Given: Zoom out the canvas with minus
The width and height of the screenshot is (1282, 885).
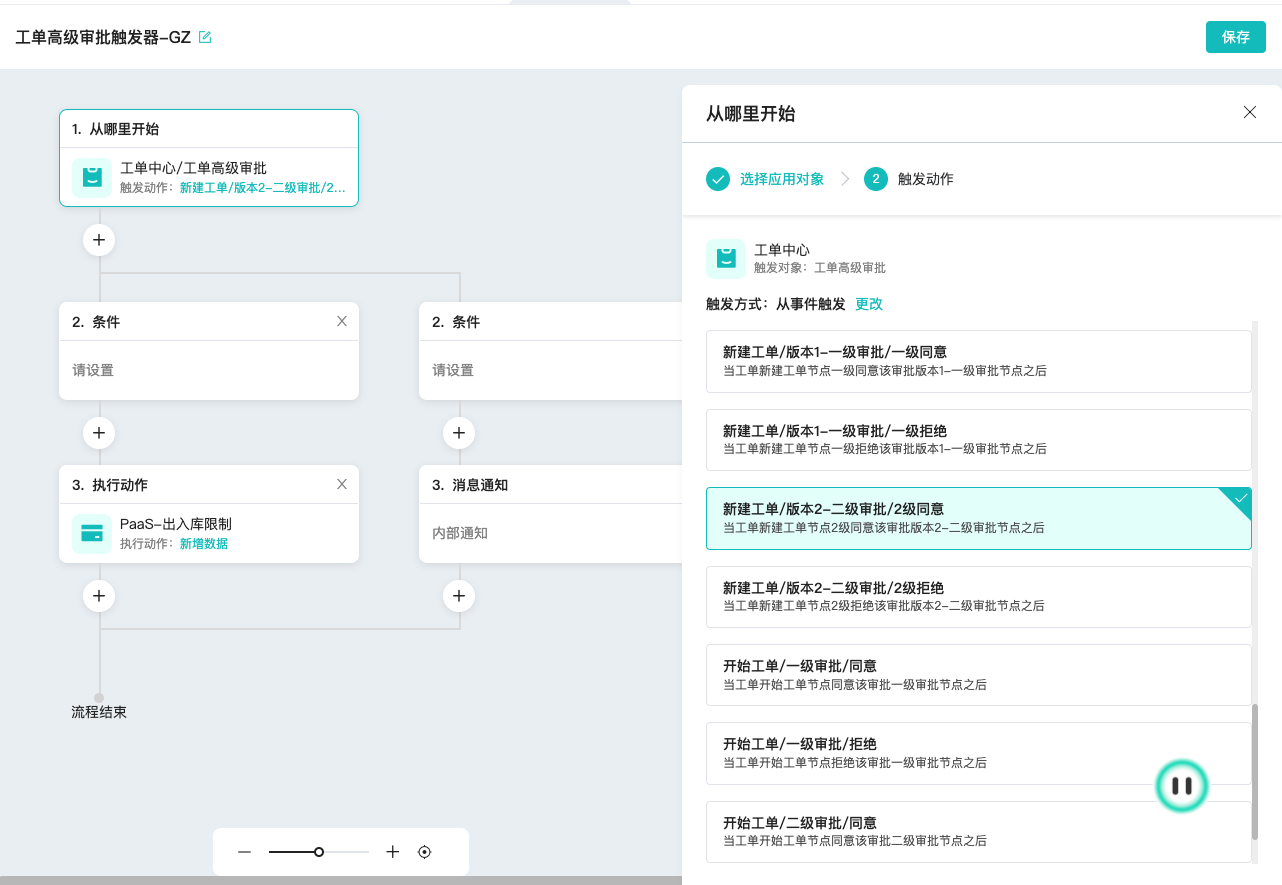Looking at the screenshot, I should pos(244,852).
